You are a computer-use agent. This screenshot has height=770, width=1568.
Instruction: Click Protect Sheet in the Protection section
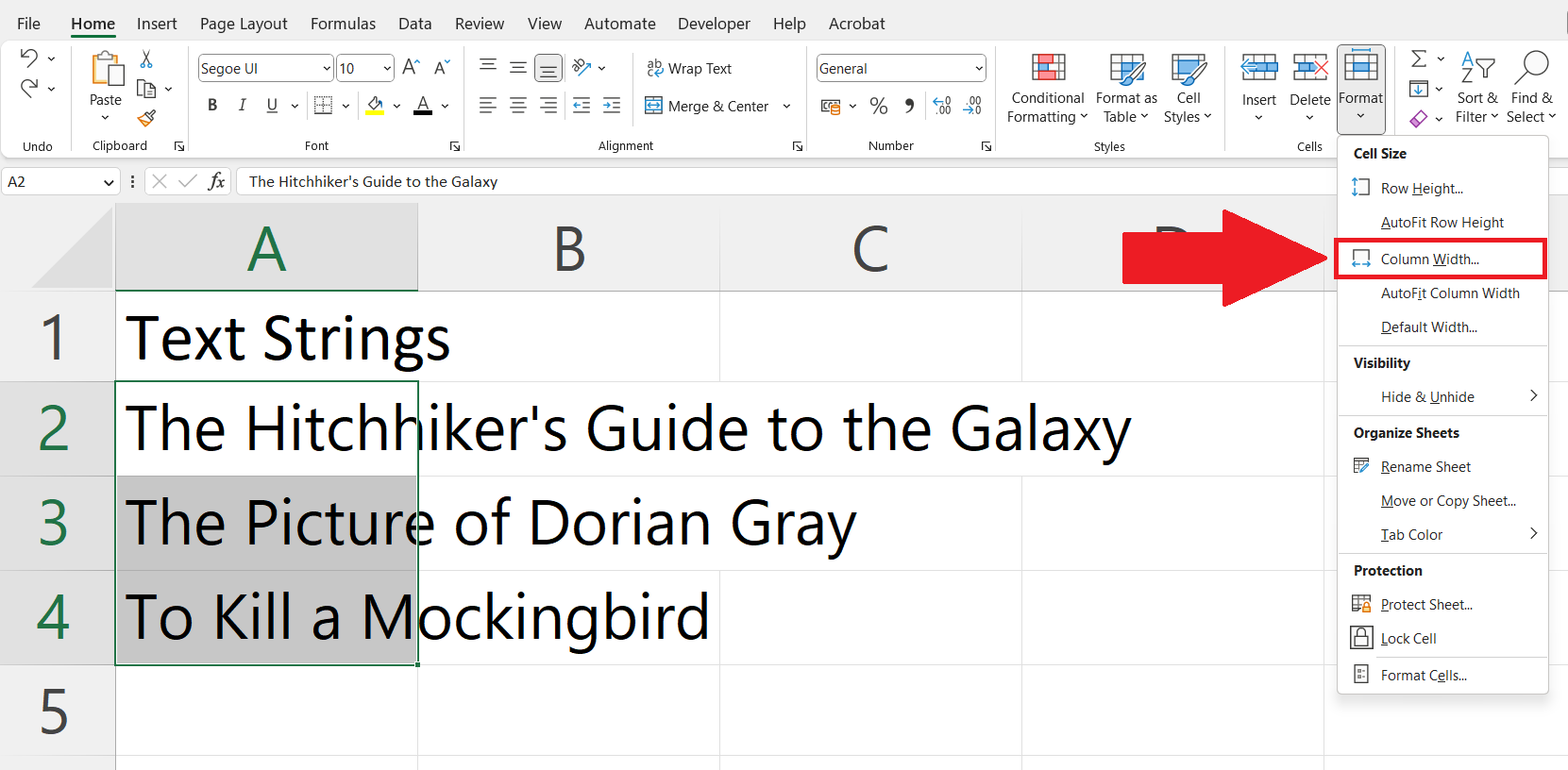(x=1425, y=605)
